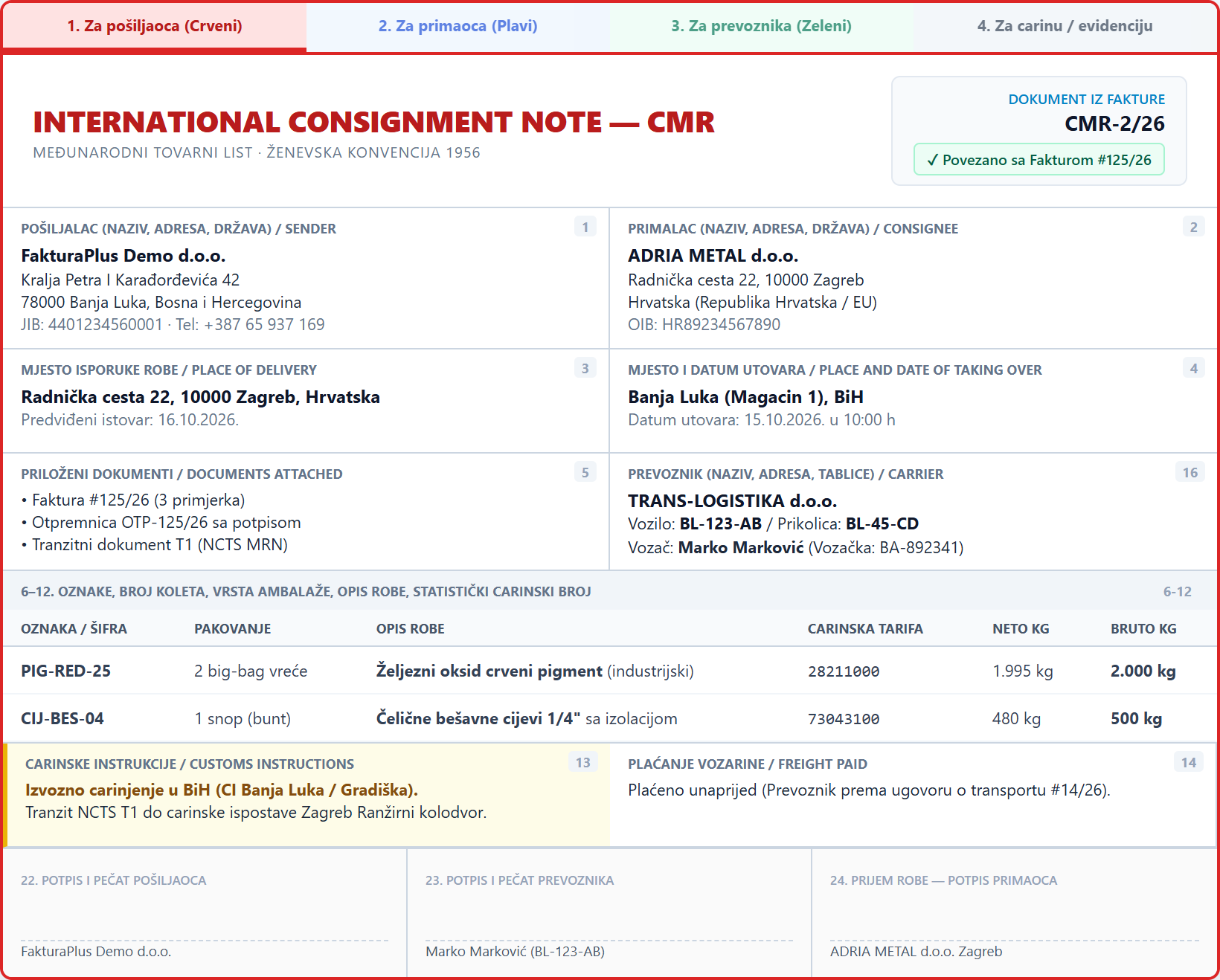Click carrier name TRANS-LOGISTIKA d.o.o.
This screenshot has height=980, width=1220.
click(x=732, y=501)
